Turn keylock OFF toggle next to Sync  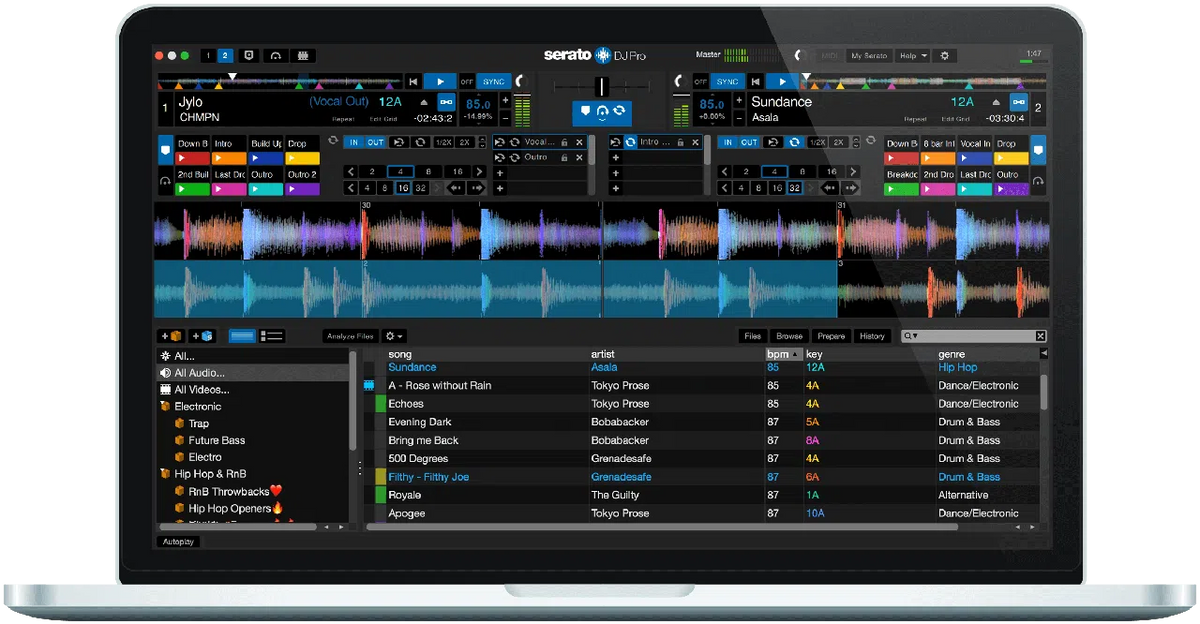click(467, 81)
